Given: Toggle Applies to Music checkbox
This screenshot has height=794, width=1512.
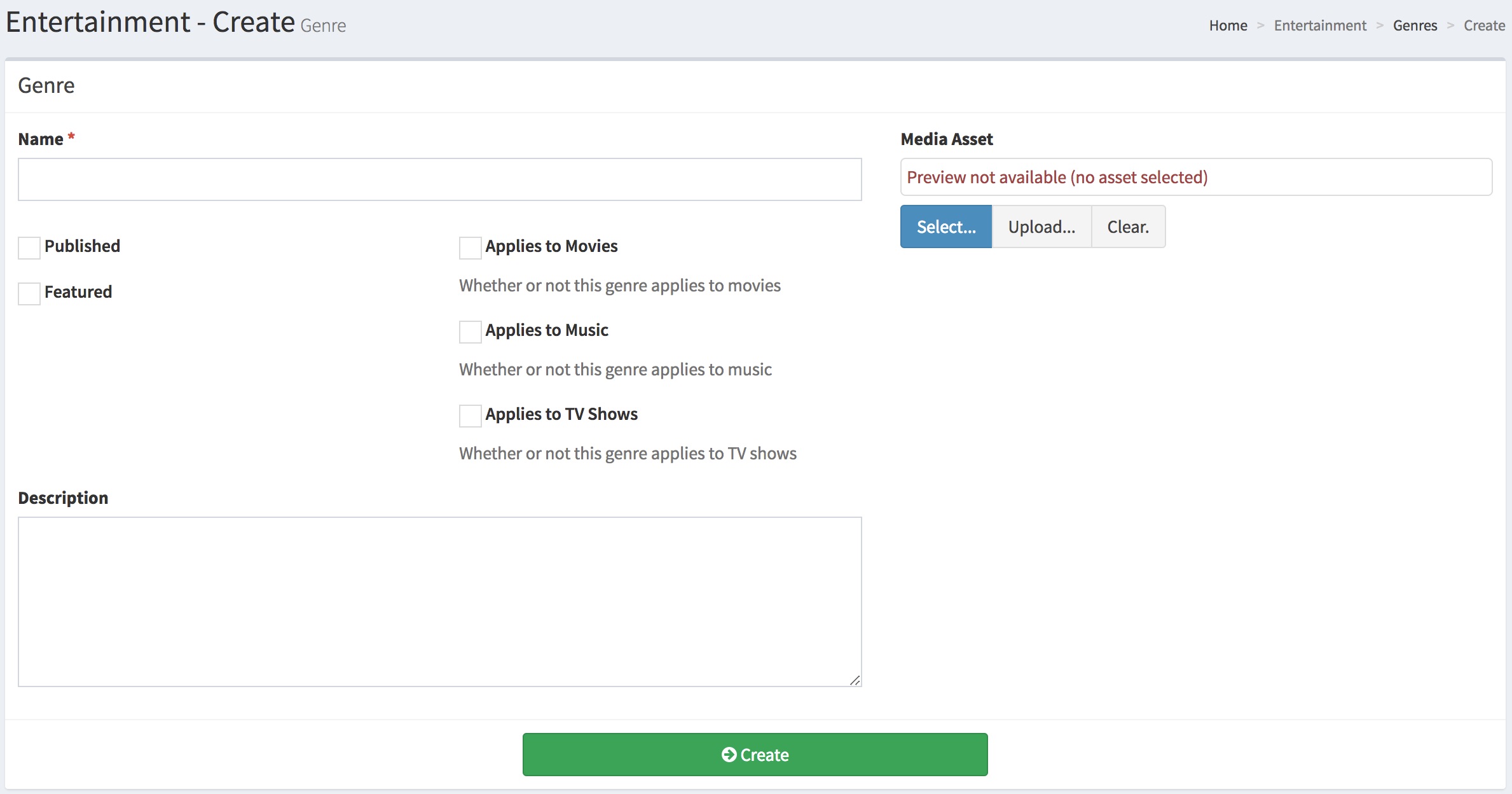Looking at the screenshot, I should click(470, 331).
